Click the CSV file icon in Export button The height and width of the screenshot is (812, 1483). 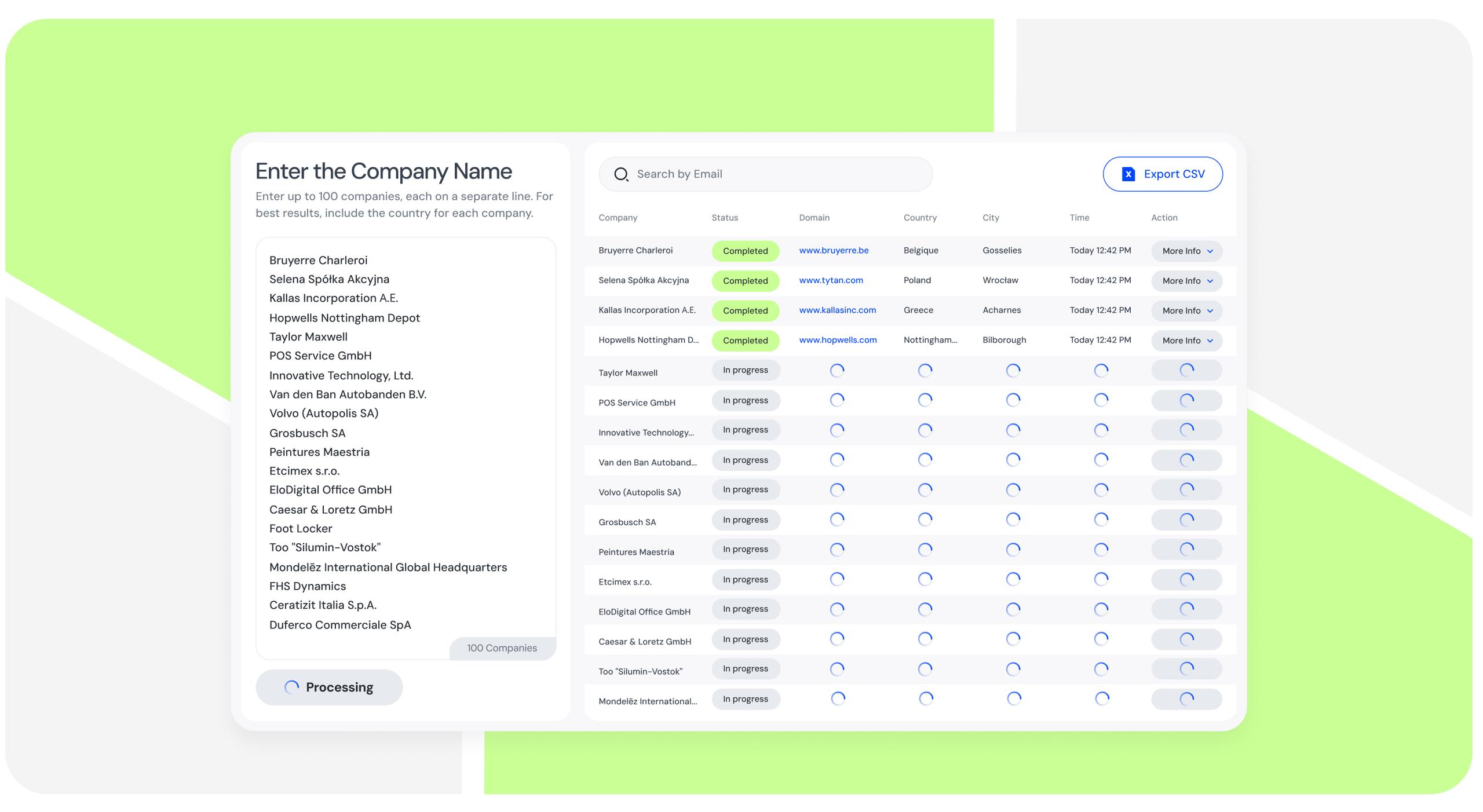pos(1128,174)
